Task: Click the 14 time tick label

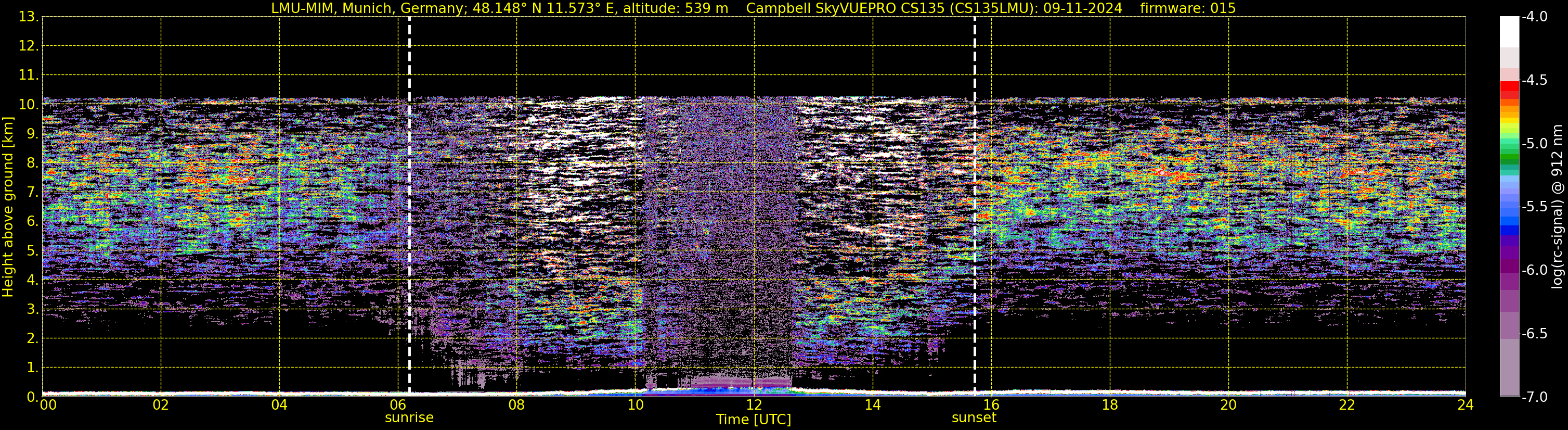Action: 873,405
